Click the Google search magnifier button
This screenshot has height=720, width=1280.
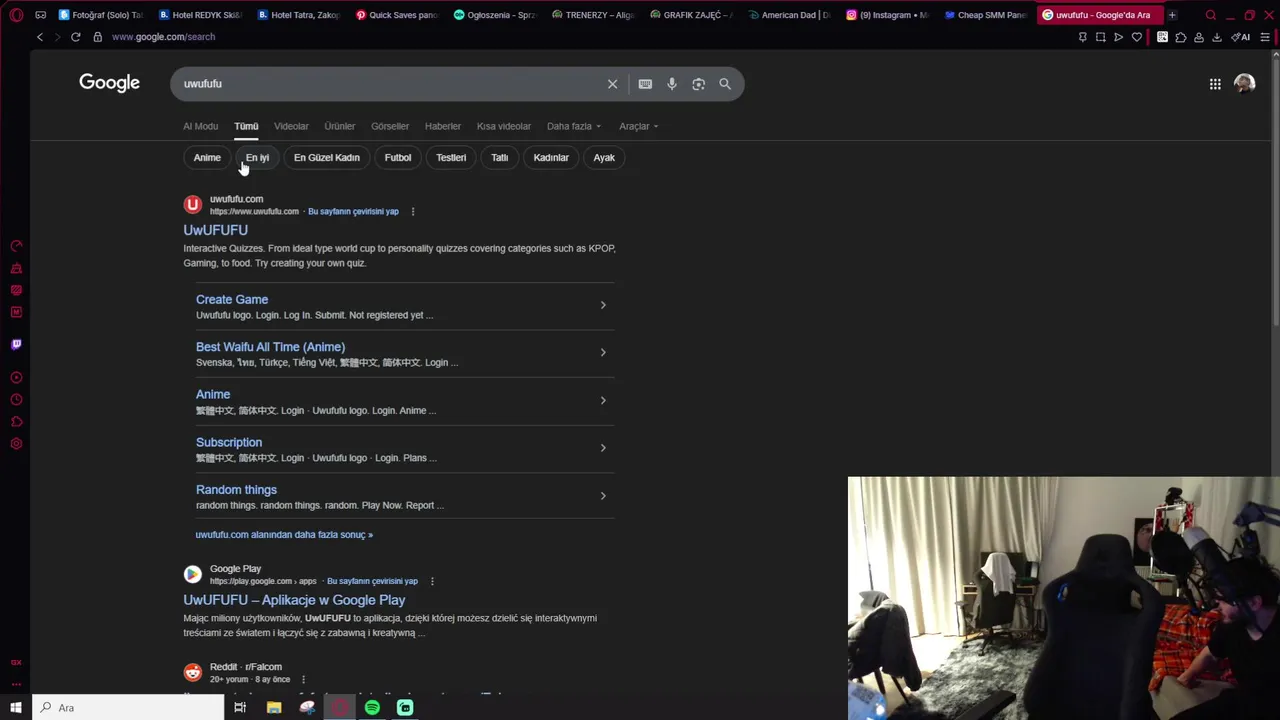(725, 84)
